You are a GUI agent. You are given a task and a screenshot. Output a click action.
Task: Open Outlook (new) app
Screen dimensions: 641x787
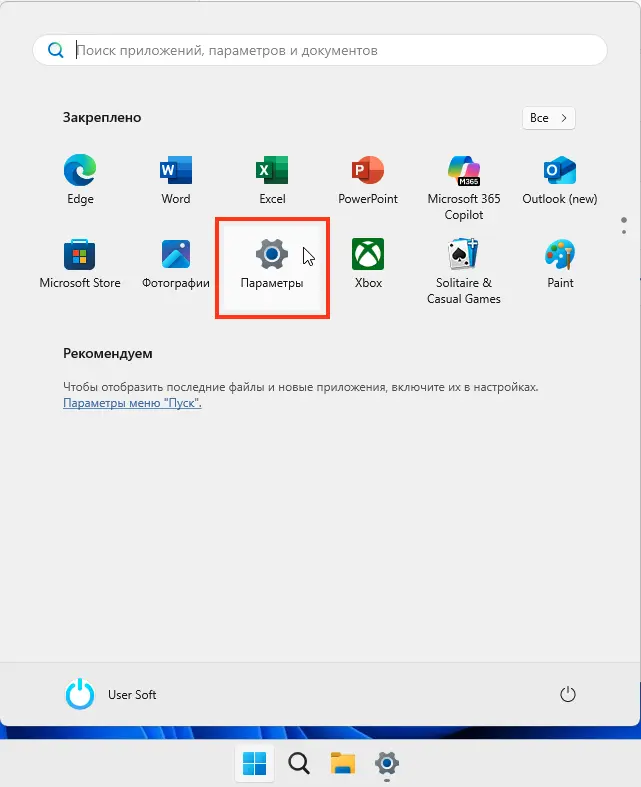pos(560,180)
